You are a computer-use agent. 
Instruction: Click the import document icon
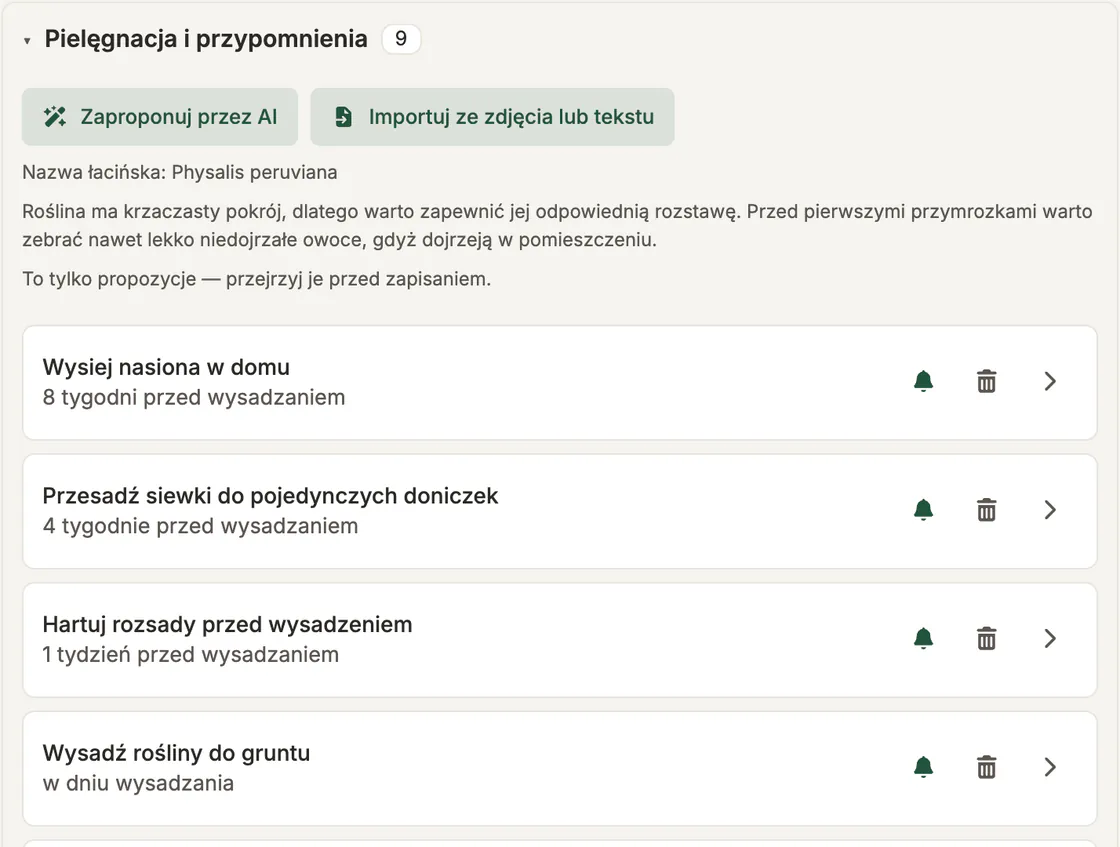pos(344,116)
